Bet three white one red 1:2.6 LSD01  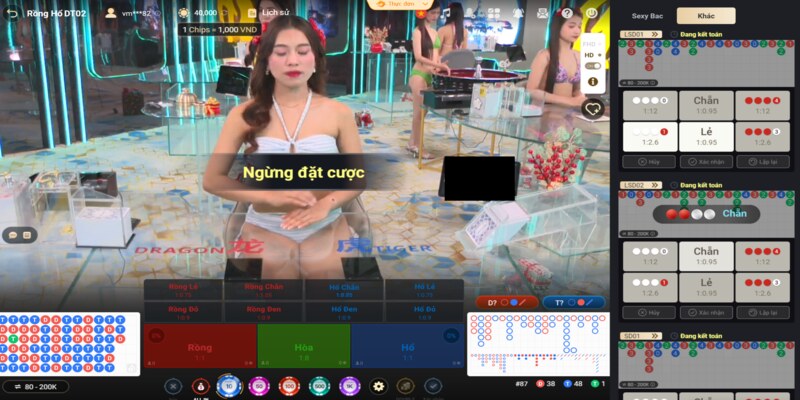650,136
